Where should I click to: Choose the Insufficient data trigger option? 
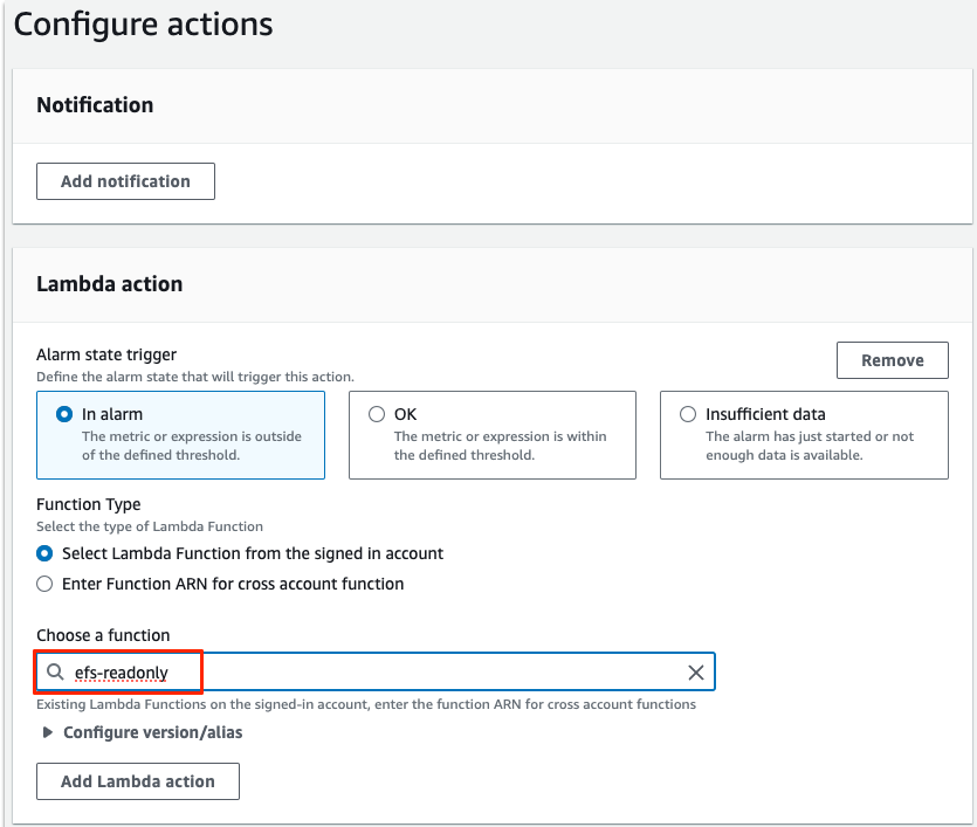(x=688, y=414)
